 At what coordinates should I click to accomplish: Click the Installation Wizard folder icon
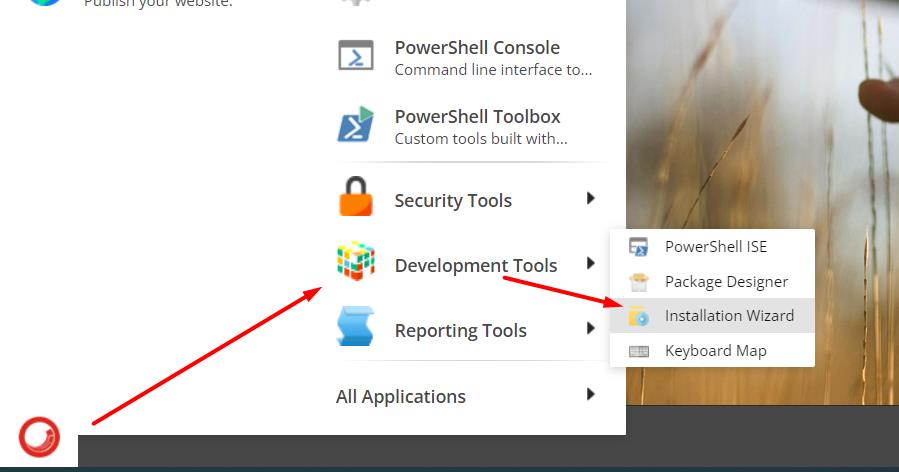click(x=638, y=316)
